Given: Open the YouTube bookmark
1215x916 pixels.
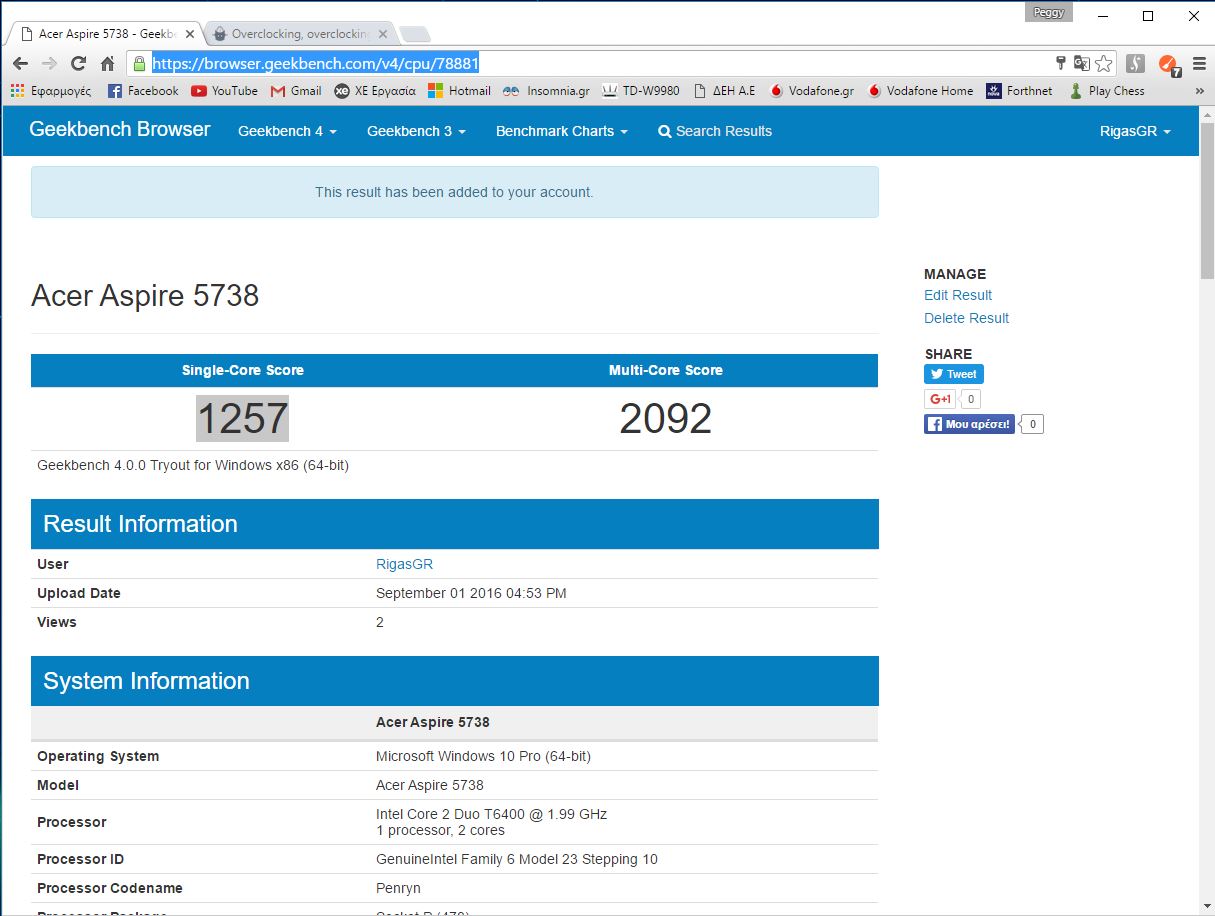Looking at the screenshot, I should [x=224, y=91].
